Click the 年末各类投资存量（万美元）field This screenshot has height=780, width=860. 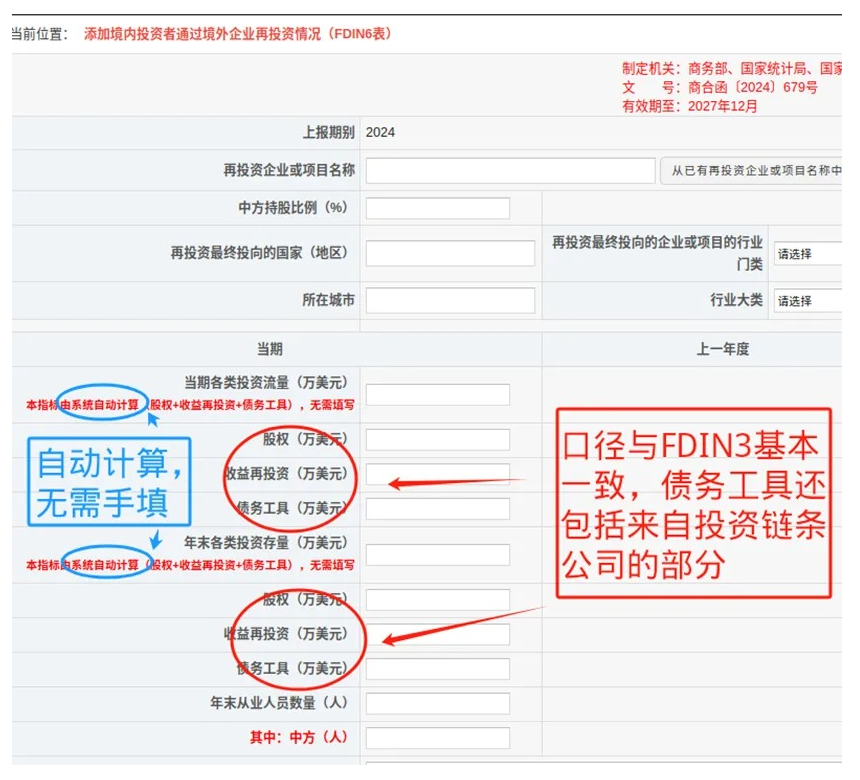tap(437, 555)
